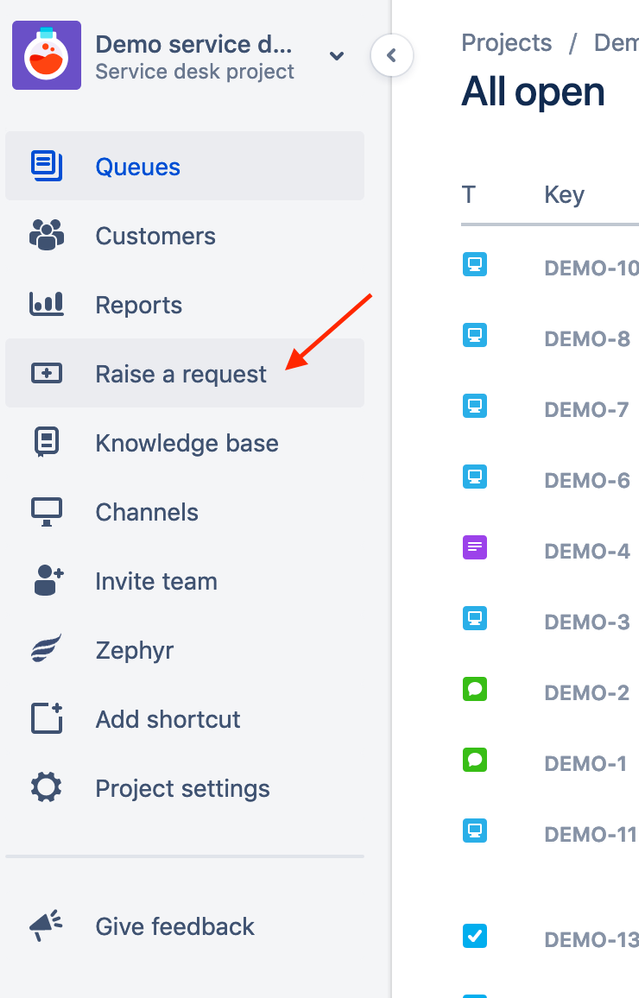
Task: Click the issue type icon for DEMO-10
Action: (x=474, y=264)
